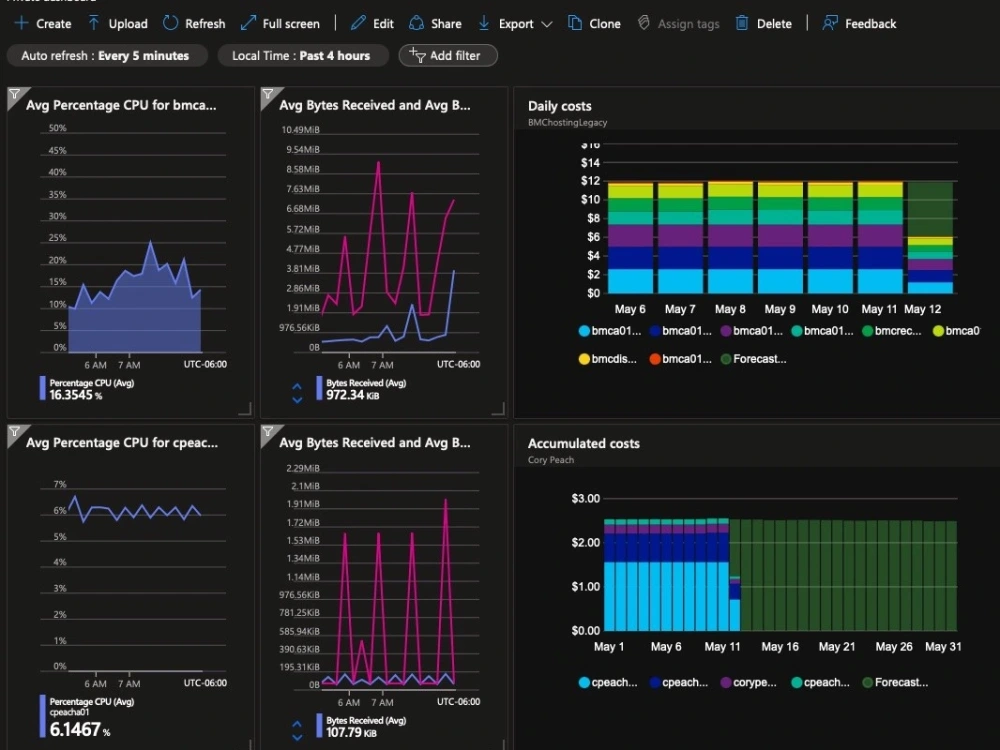Click the Feedback person icon

(x=830, y=23)
